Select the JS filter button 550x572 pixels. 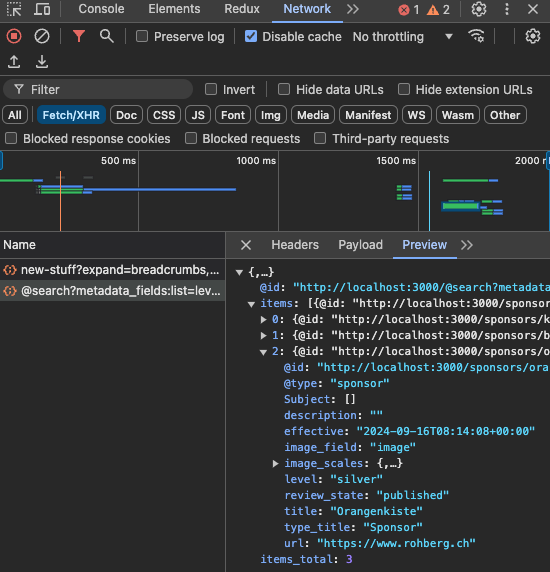[198, 115]
